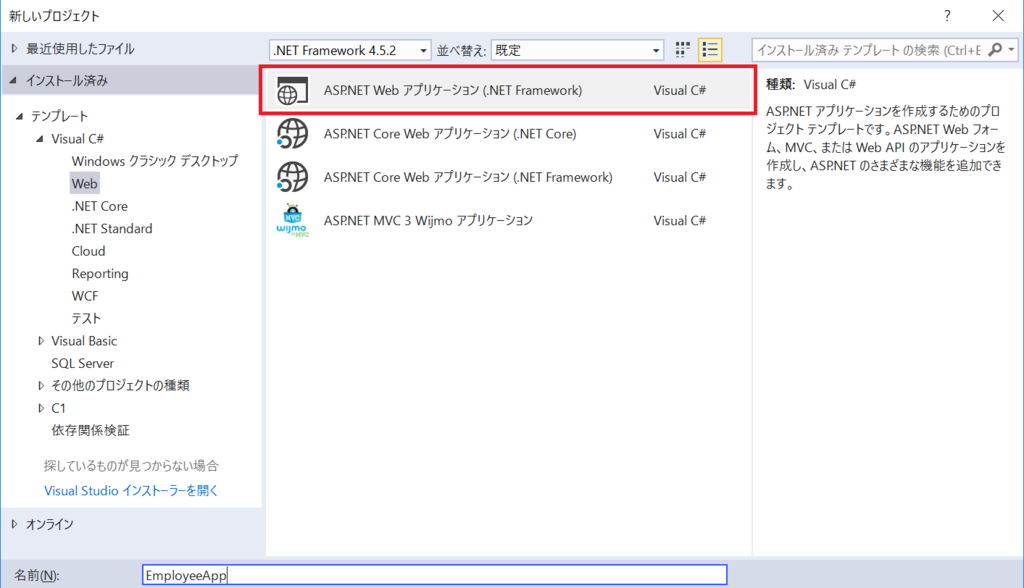The width and height of the screenshot is (1024, 588).
Task: Select the C1 category label
Action: (58, 408)
